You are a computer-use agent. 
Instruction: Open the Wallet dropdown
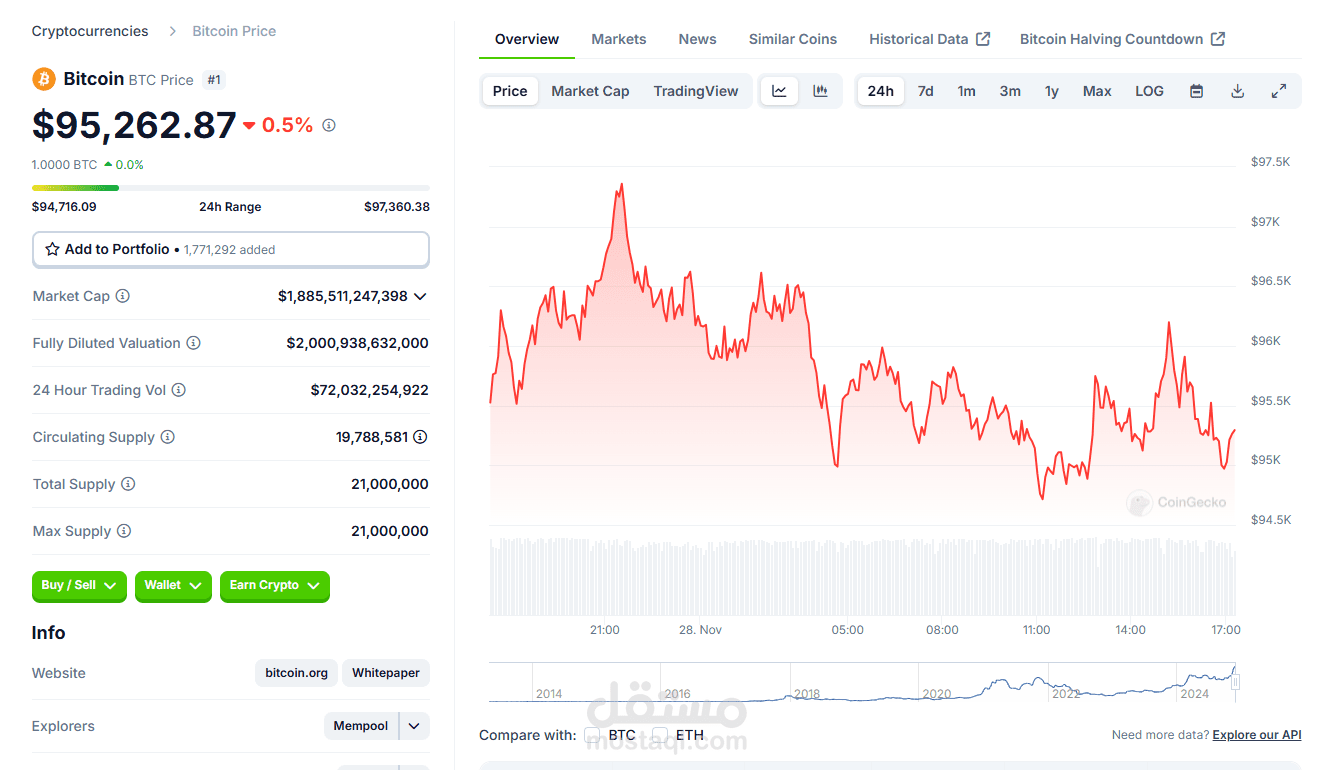173,586
